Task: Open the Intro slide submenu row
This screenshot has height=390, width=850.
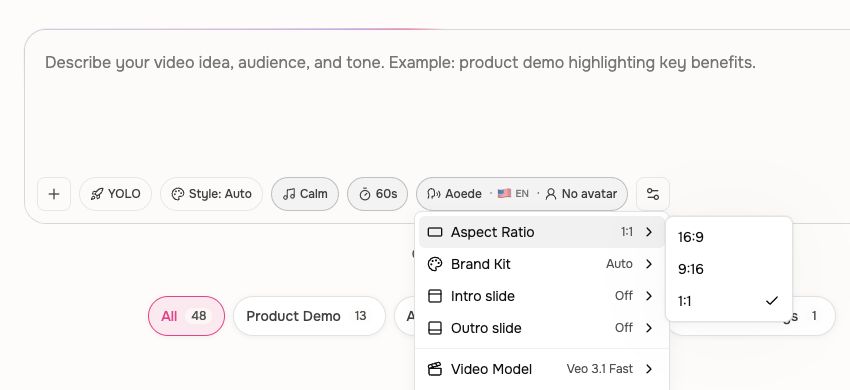Action: pos(542,296)
